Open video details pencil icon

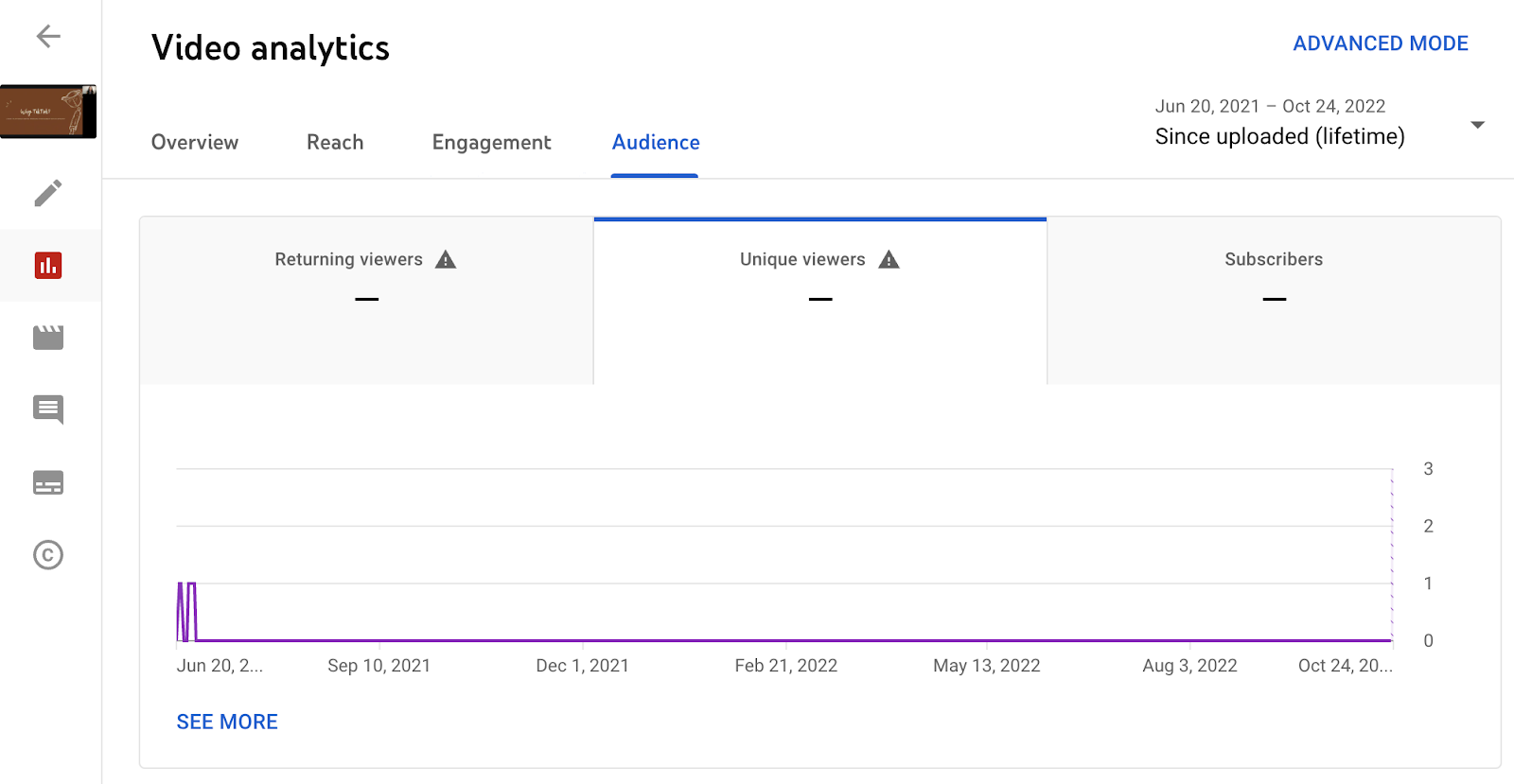[48, 193]
